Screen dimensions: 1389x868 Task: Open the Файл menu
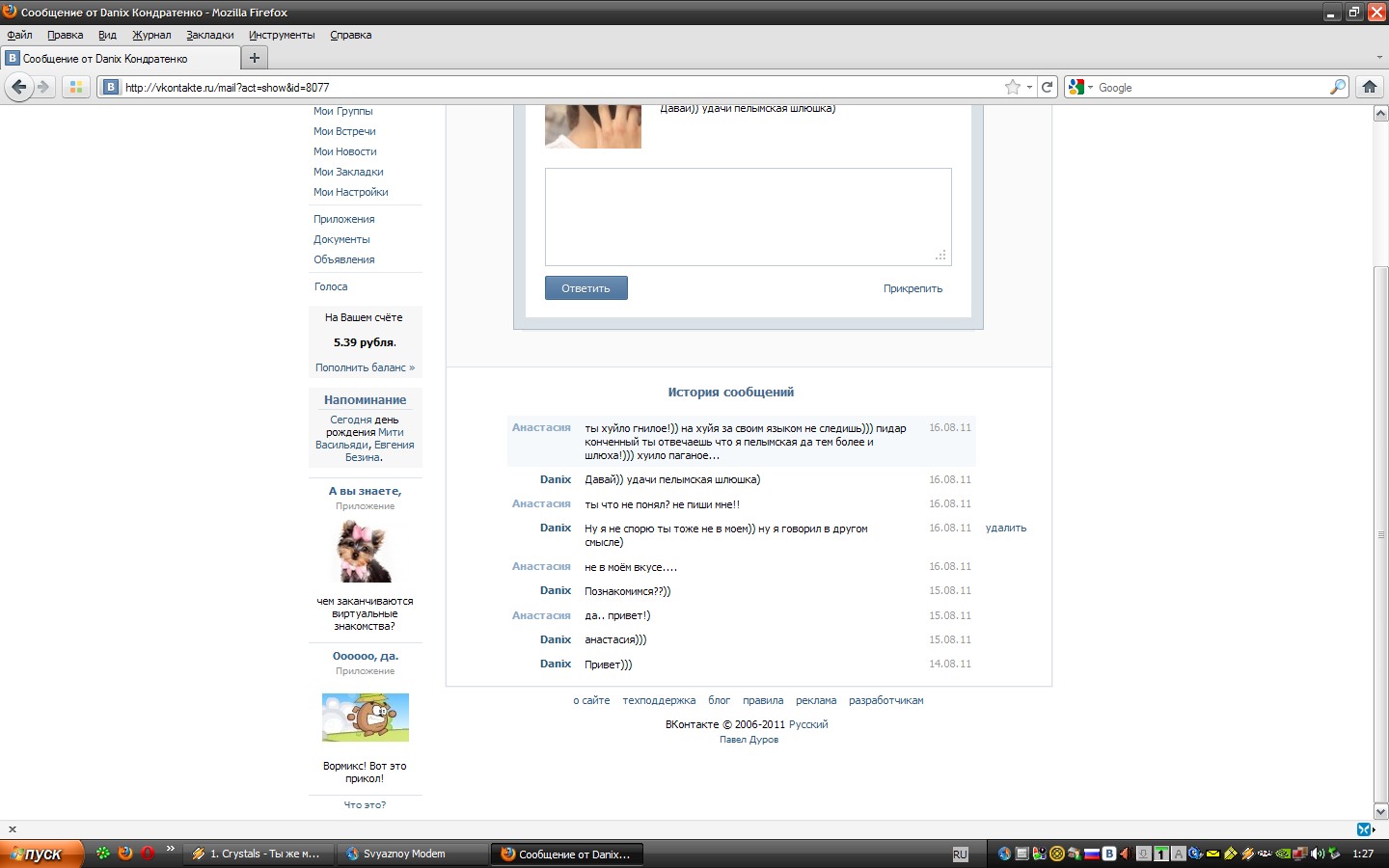click(20, 35)
